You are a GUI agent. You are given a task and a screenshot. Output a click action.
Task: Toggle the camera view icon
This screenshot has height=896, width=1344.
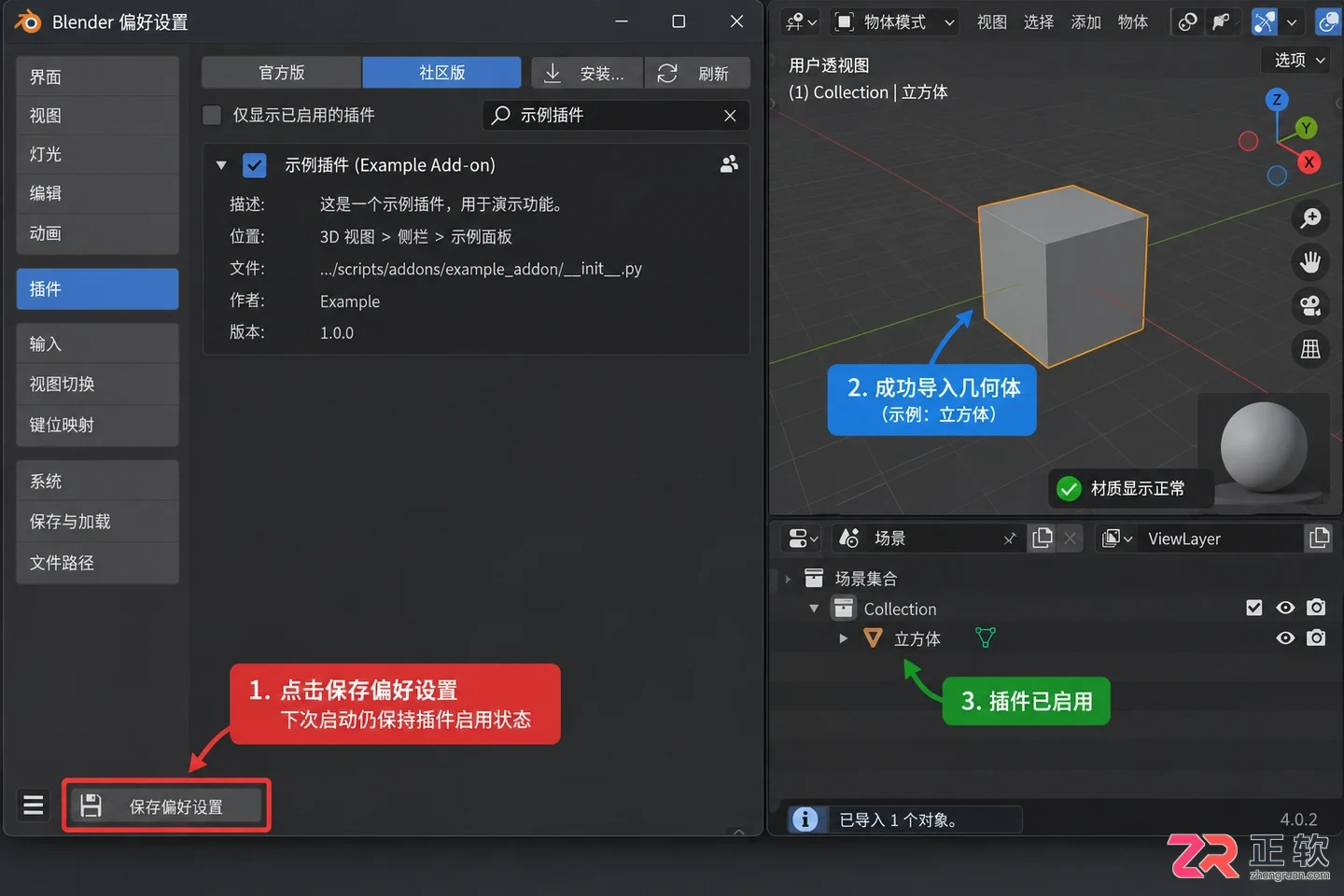point(1310,305)
